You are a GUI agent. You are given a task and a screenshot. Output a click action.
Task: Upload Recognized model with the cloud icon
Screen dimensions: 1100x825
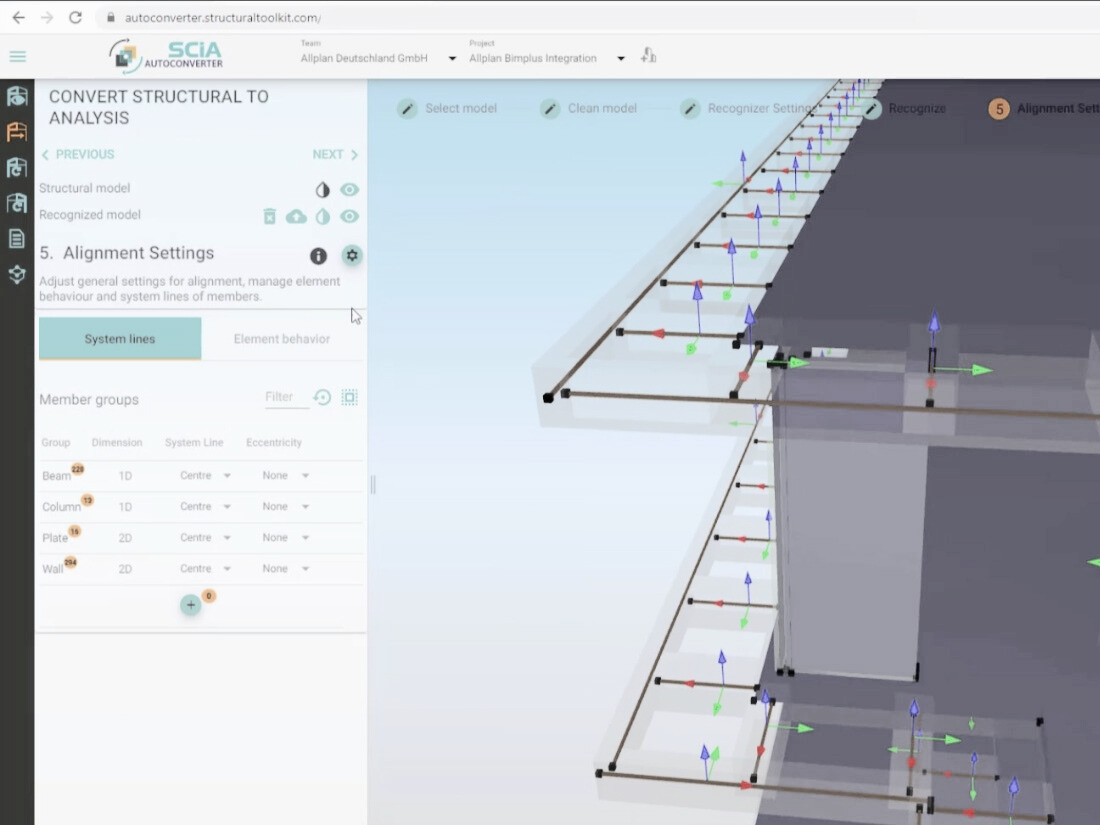click(296, 216)
